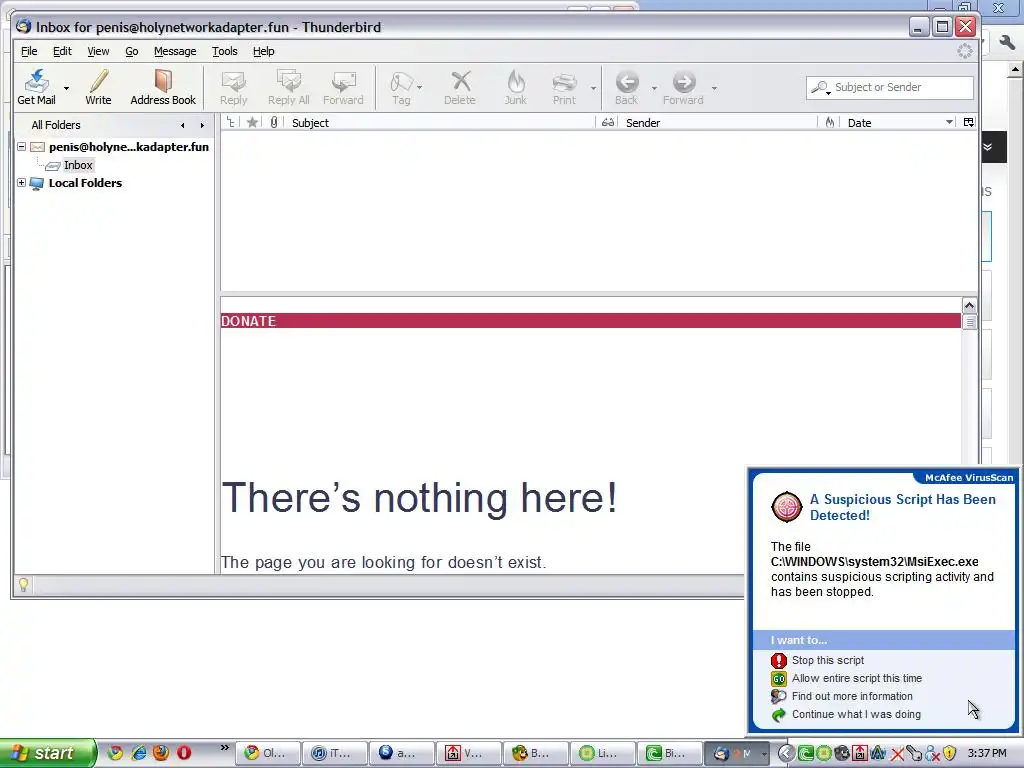The height and width of the screenshot is (768, 1024).
Task: Click the Reply All toolbar button
Action: 289,87
